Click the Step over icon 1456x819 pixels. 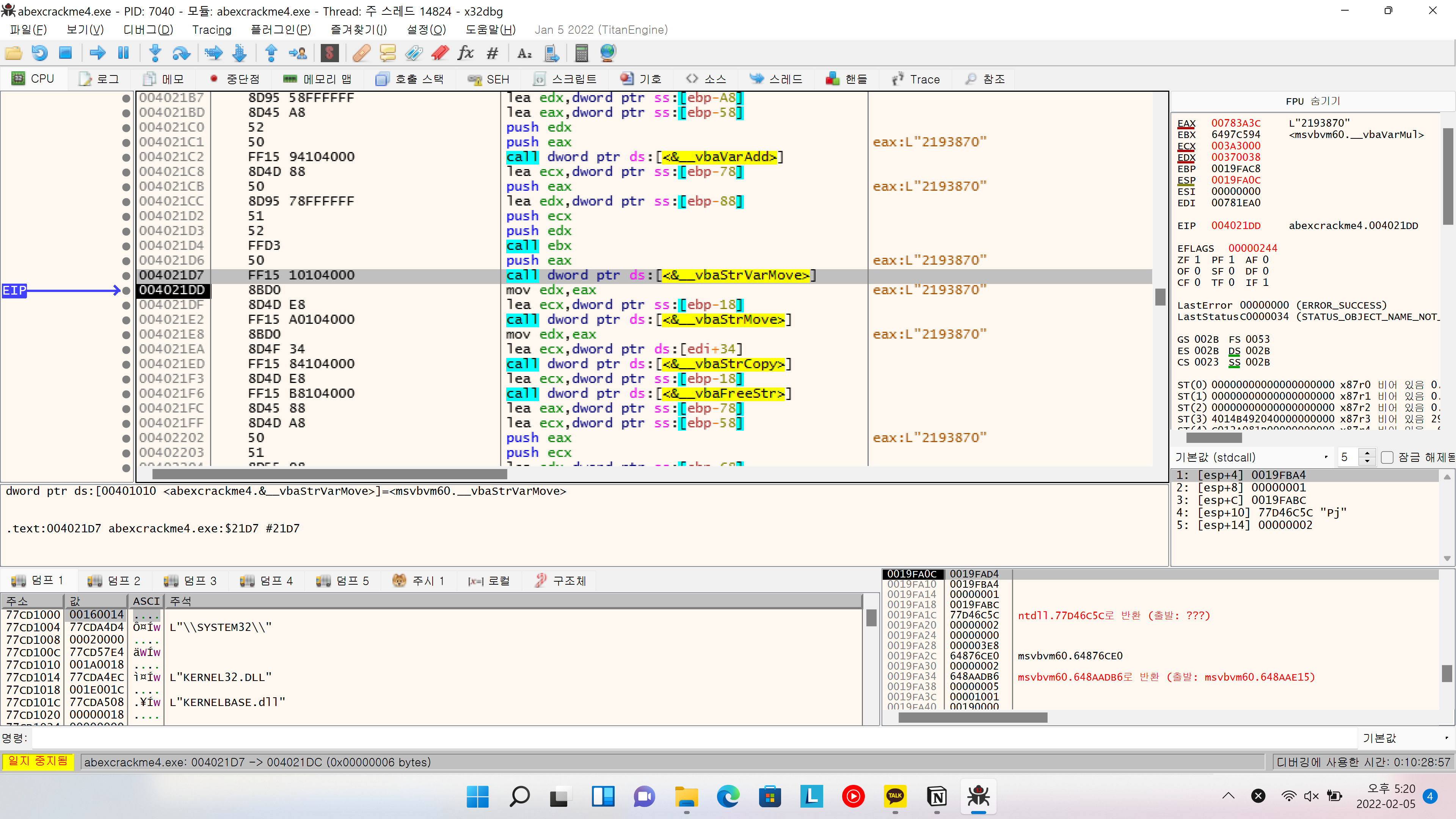[182, 53]
